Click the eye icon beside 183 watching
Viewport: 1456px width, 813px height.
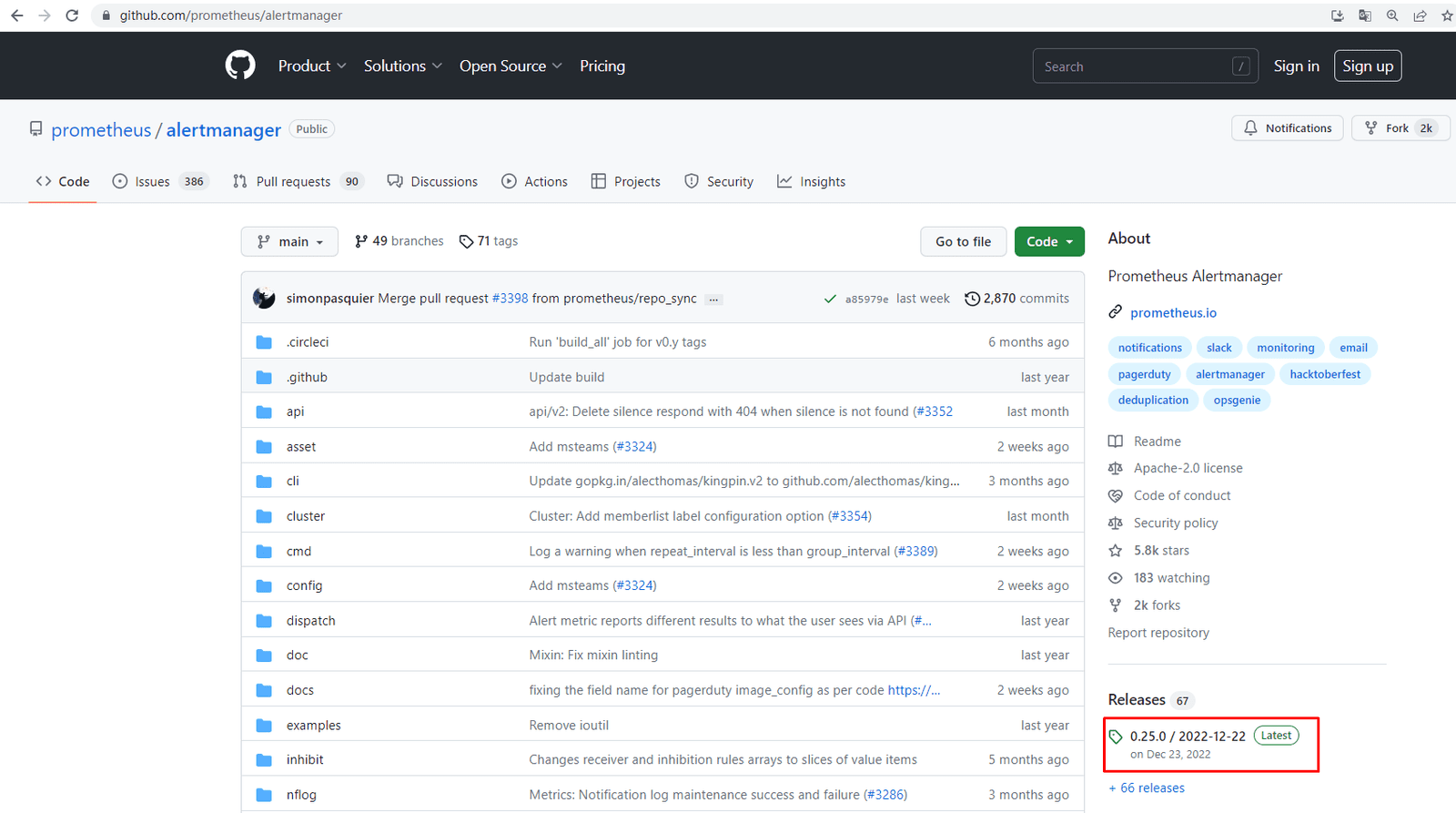1115,578
